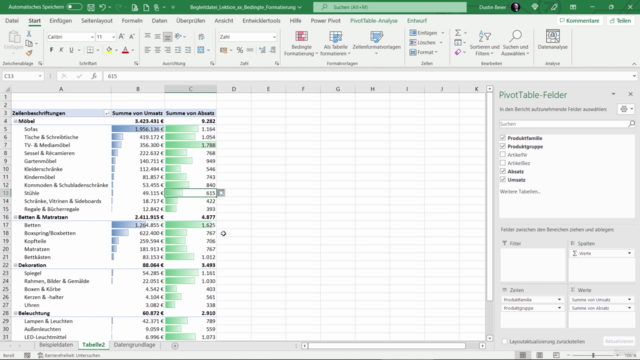The width and height of the screenshot is (640, 360).
Task: Enable Layoutaktualisierung zurückstellen checkbox
Action: pyautogui.click(x=505, y=341)
